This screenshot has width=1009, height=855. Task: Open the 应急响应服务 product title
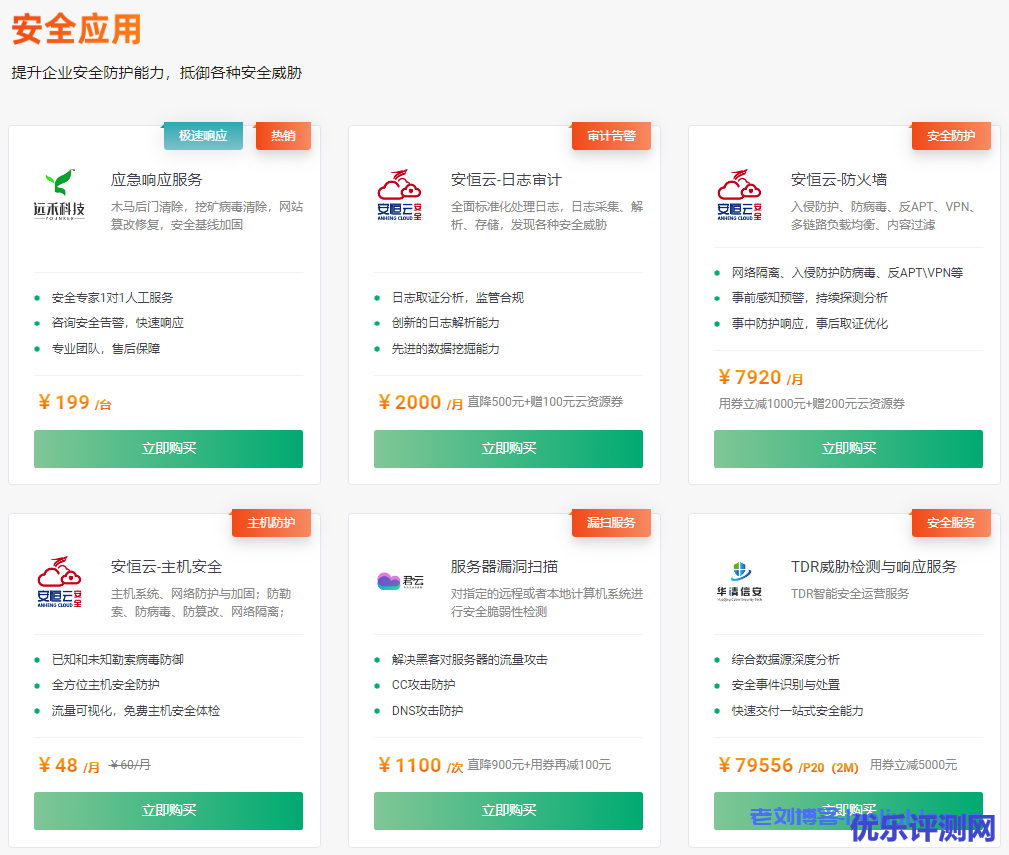coord(156,180)
